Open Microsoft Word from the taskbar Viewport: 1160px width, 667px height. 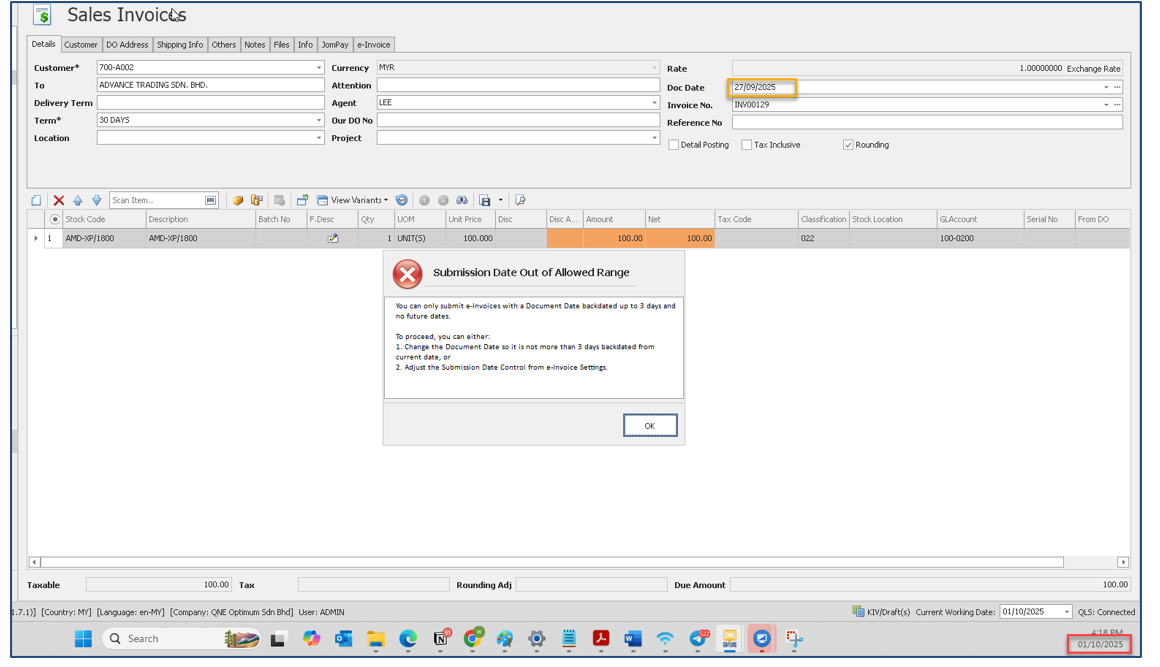coord(633,639)
